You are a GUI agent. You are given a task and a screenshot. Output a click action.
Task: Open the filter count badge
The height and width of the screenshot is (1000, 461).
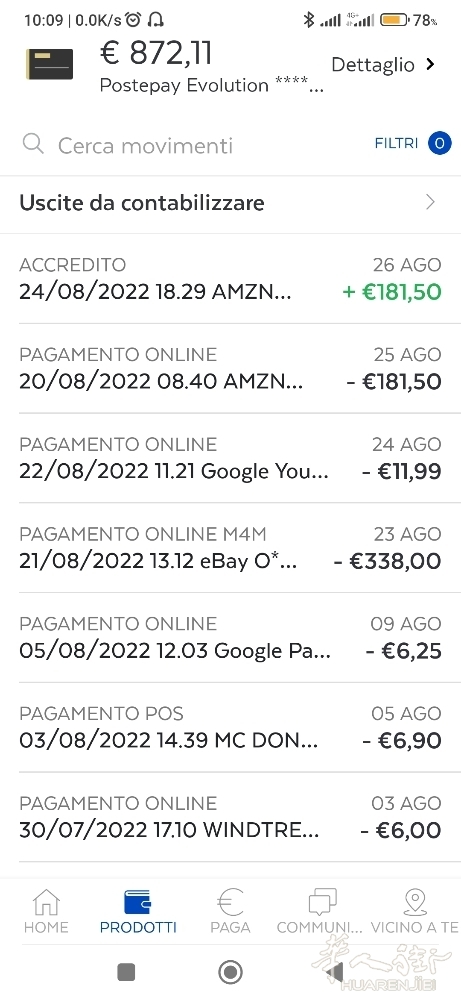(x=439, y=143)
